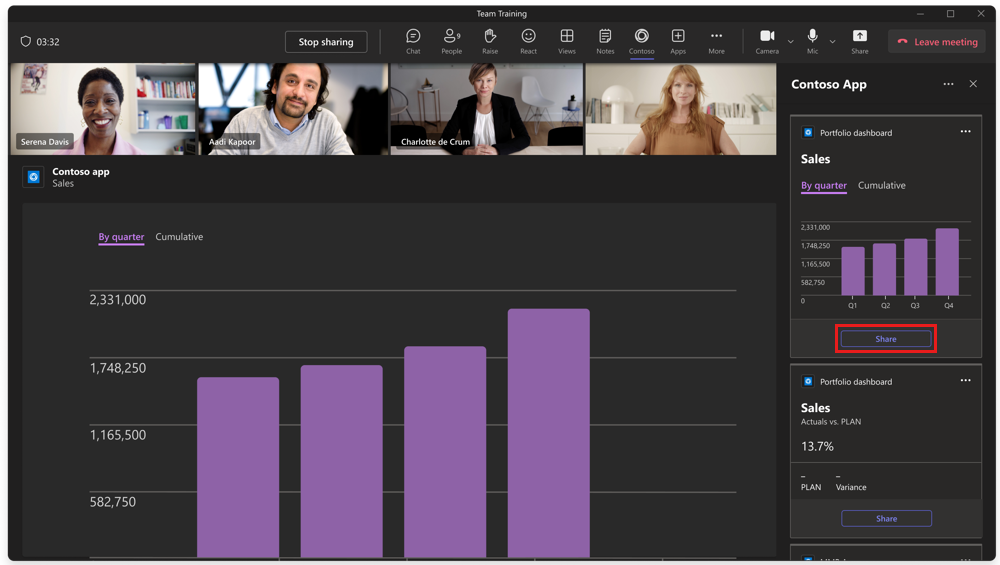Open Contoso App panel more options
This screenshot has height=565, width=1000.
948,84
